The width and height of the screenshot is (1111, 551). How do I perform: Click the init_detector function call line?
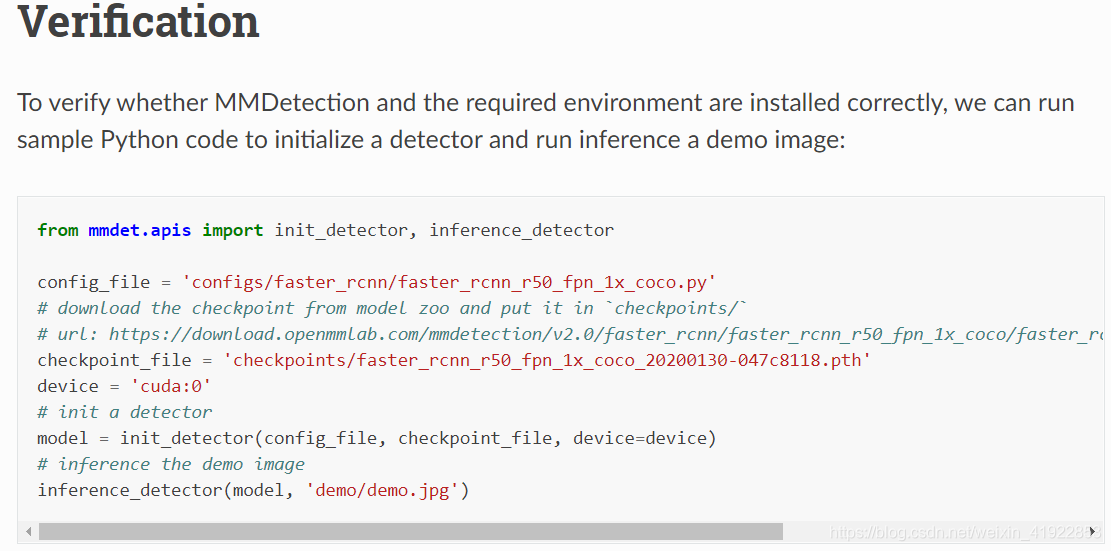point(377,438)
